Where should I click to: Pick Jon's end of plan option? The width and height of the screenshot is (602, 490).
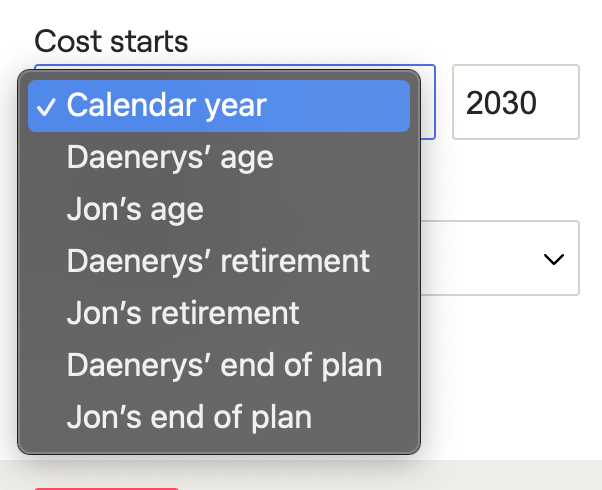click(x=189, y=417)
